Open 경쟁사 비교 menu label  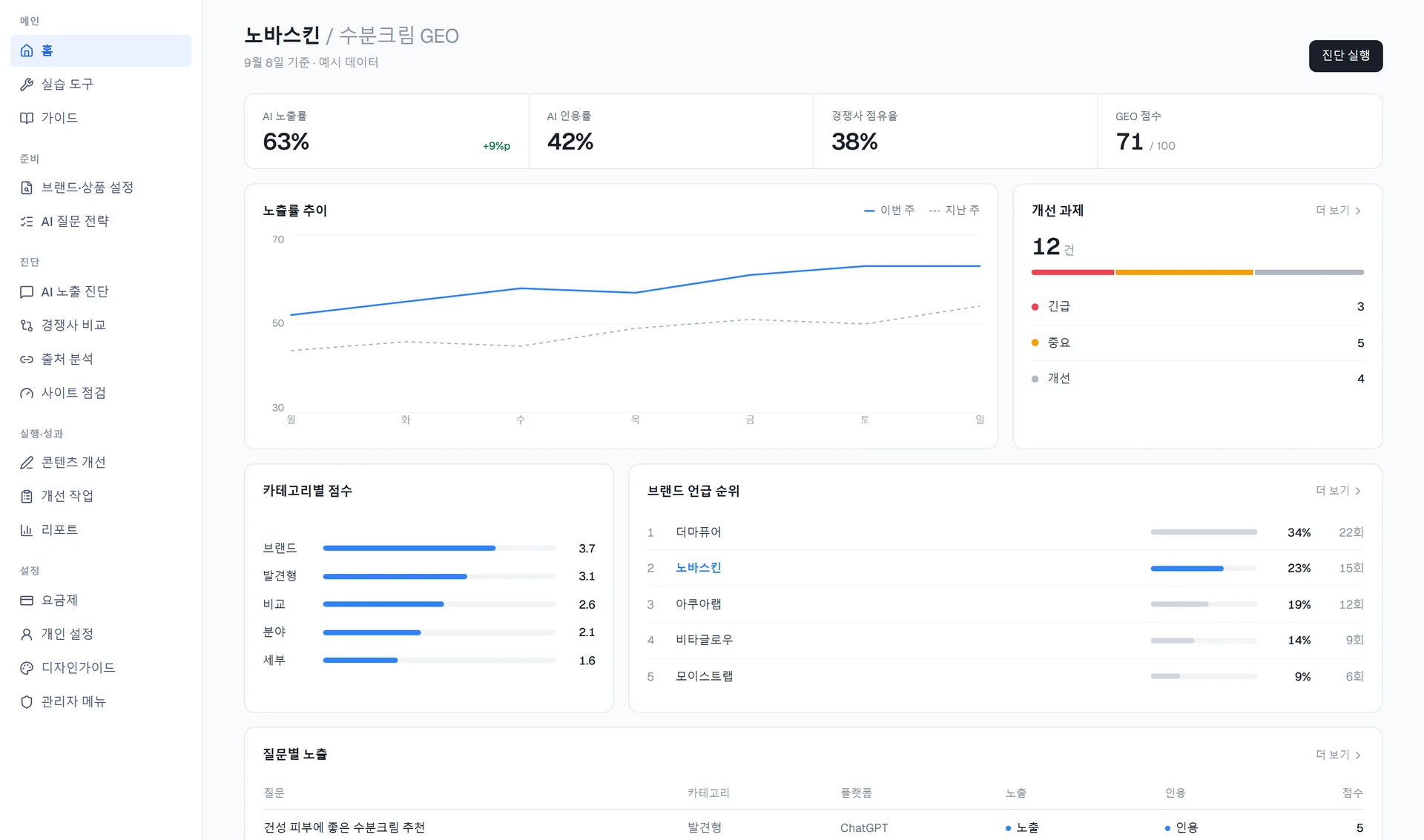[x=73, y=325]
